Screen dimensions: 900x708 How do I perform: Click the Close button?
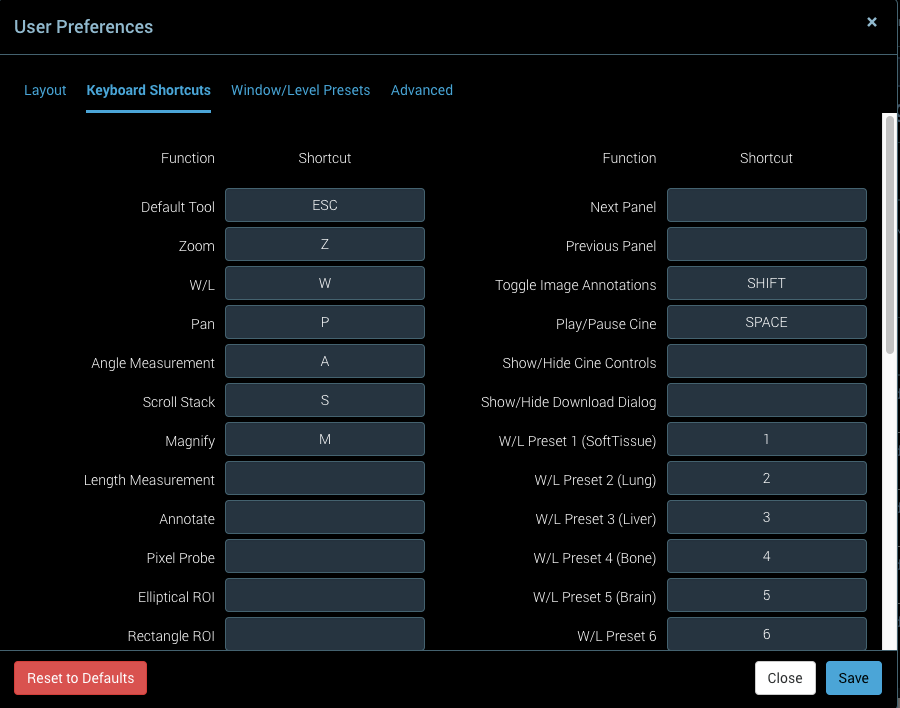tap(785, 678)
